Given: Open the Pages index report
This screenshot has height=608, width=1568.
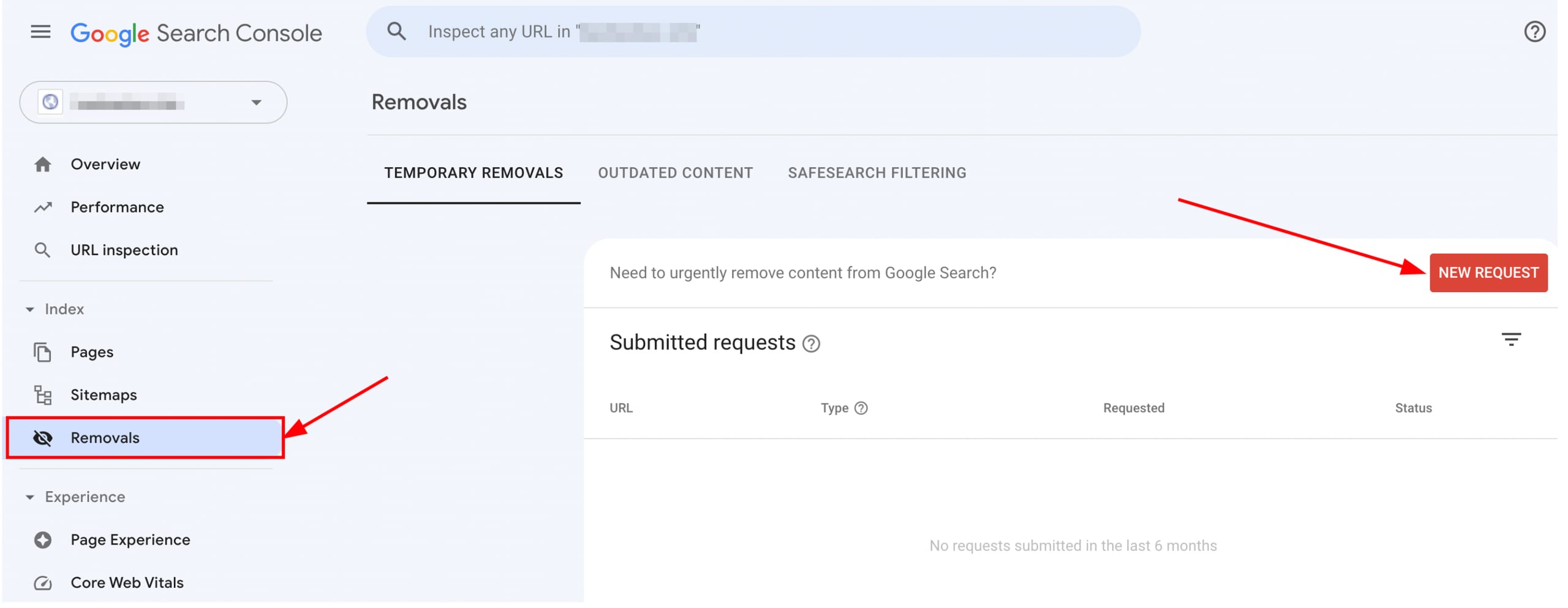Looking at the screenshot, I should [92, 352].
